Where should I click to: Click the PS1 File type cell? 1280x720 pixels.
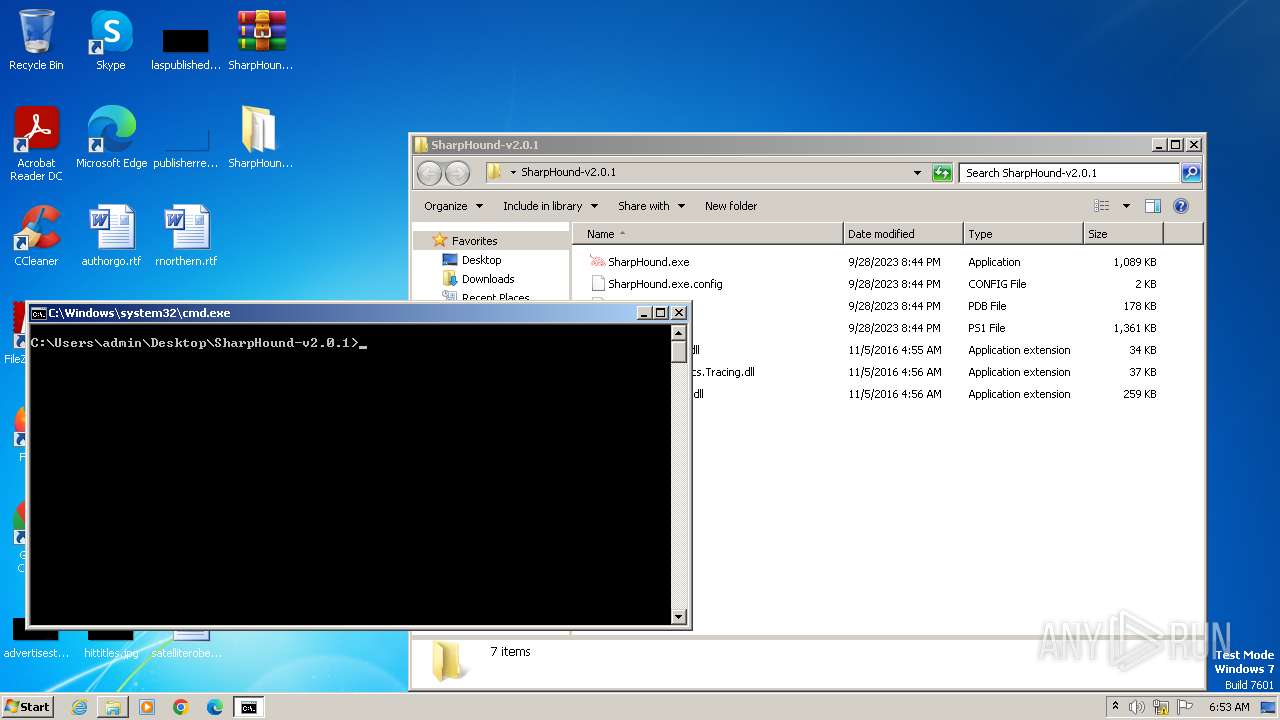(986, 328)
